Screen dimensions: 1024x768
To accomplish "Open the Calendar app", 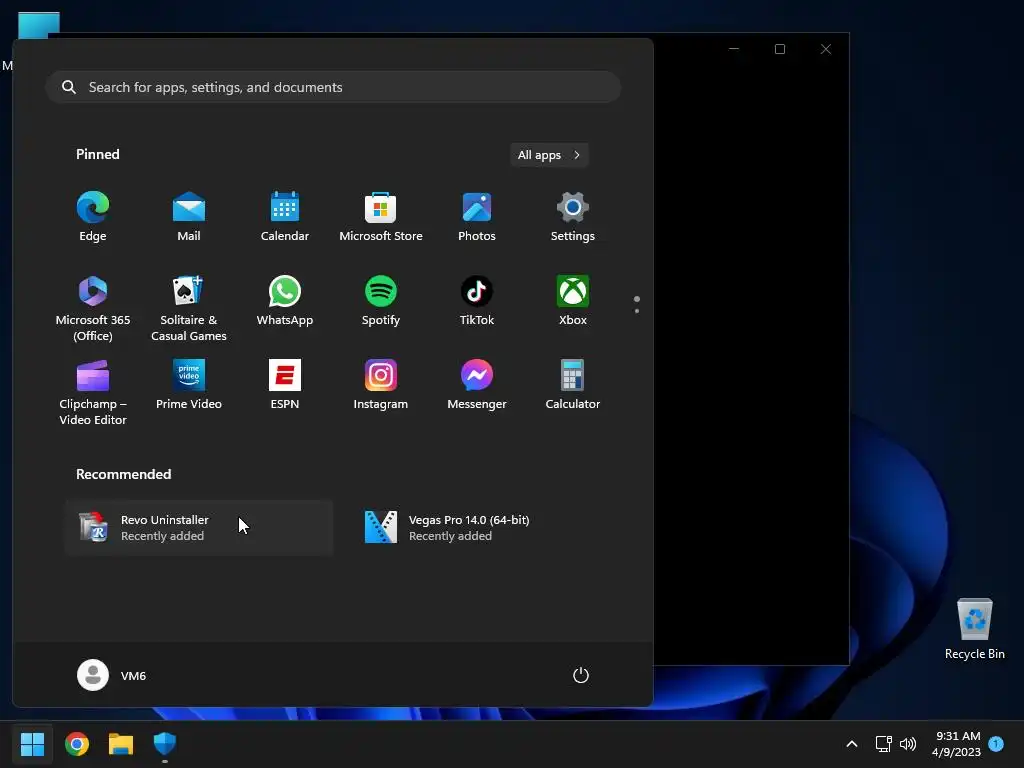I will point(285,217).
